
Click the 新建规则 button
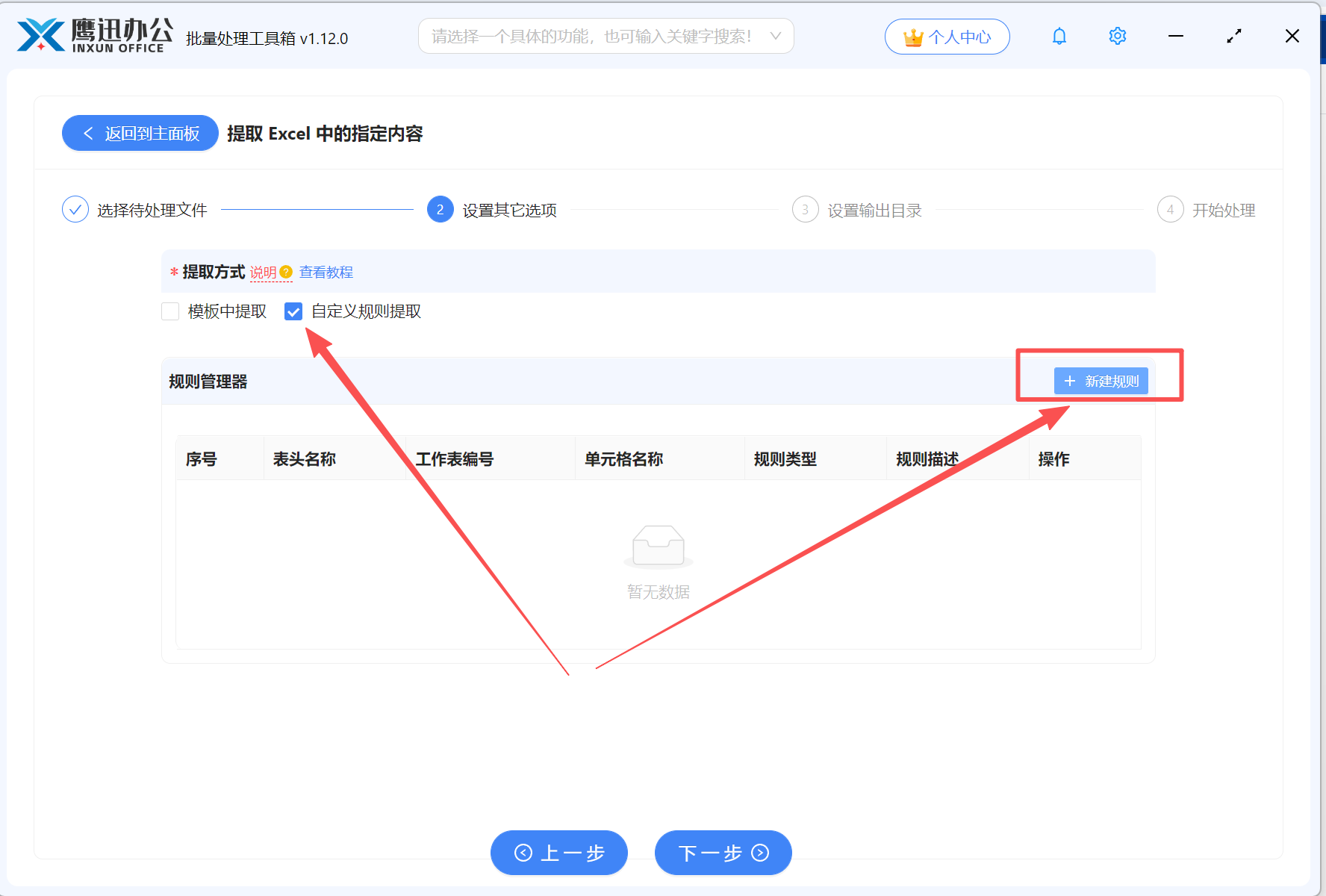pyautogui.click(x=1101, y=381)
